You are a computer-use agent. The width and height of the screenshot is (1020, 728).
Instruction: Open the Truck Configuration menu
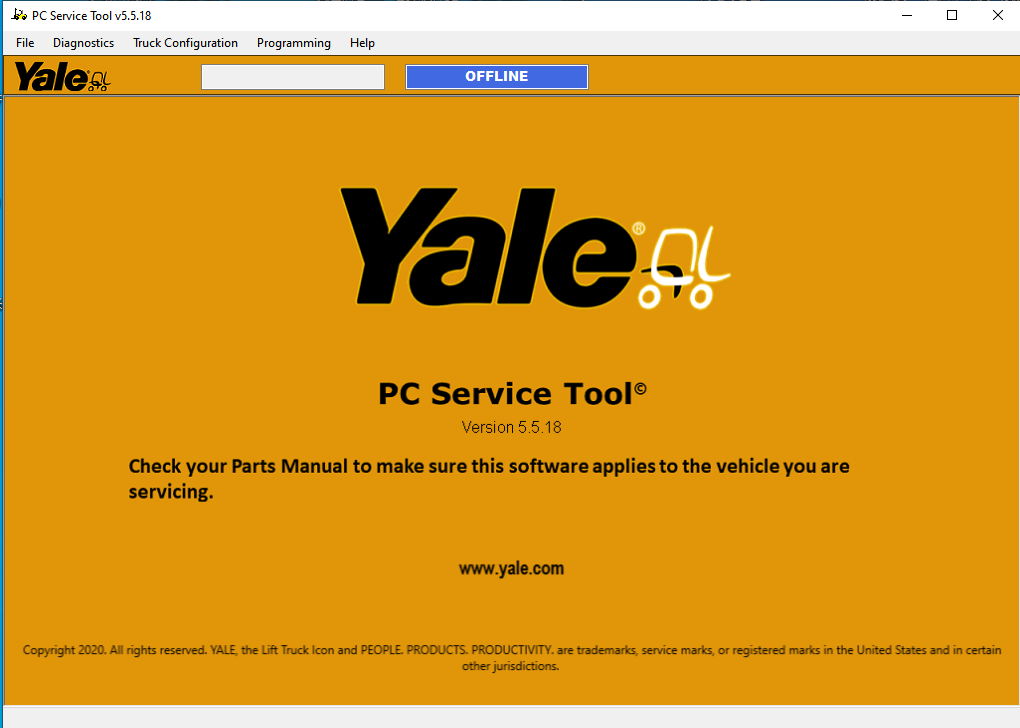pyautogui.click(x=185, y=43)
